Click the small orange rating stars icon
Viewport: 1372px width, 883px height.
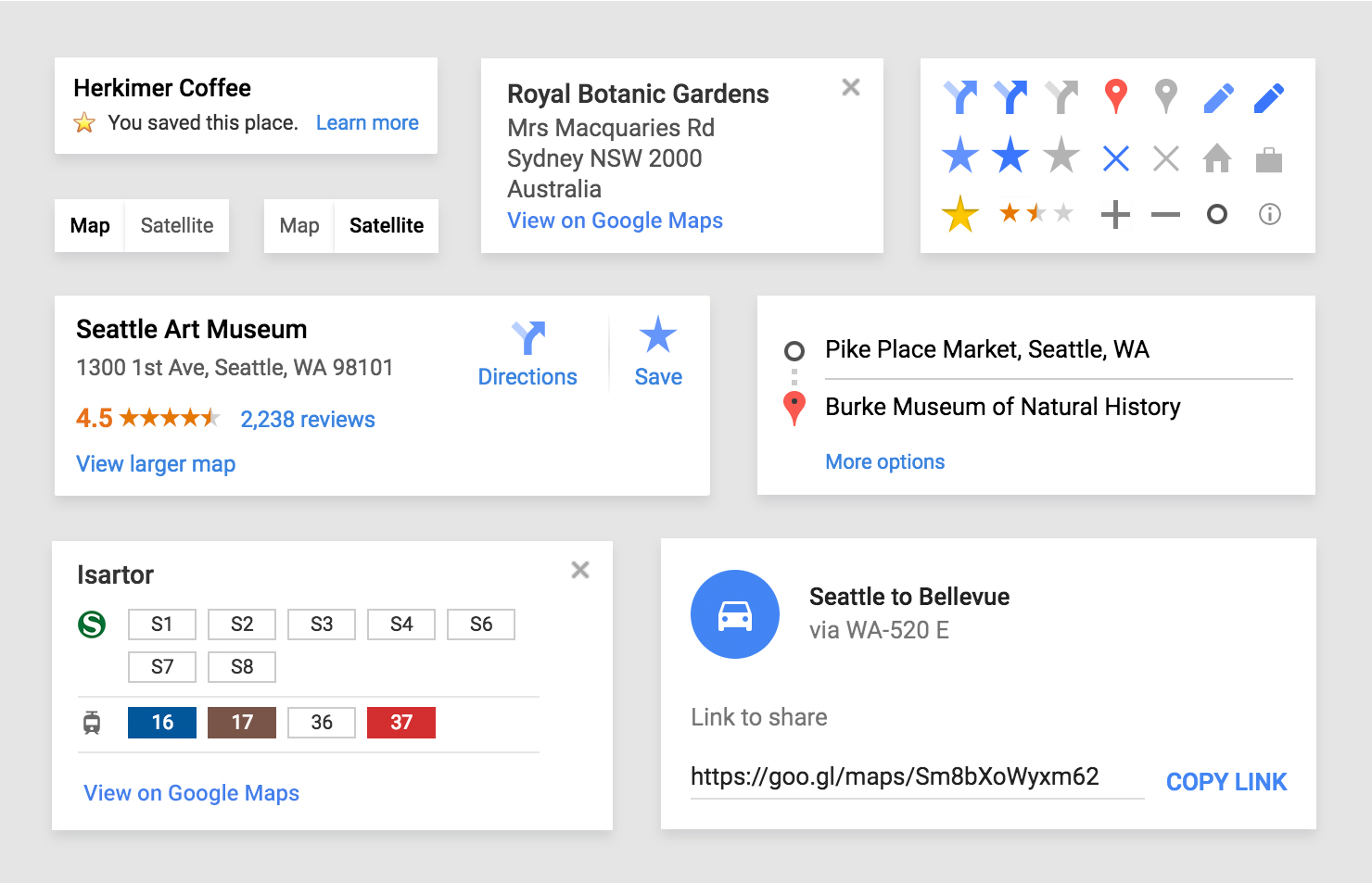1036,214
